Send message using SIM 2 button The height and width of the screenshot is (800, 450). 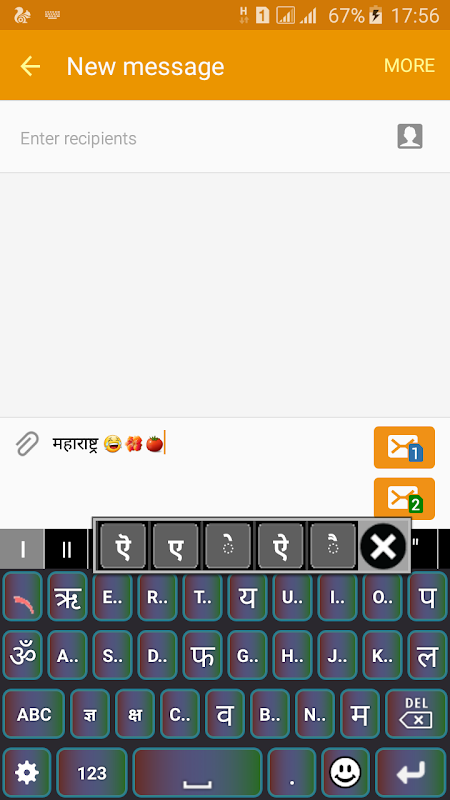404,498
